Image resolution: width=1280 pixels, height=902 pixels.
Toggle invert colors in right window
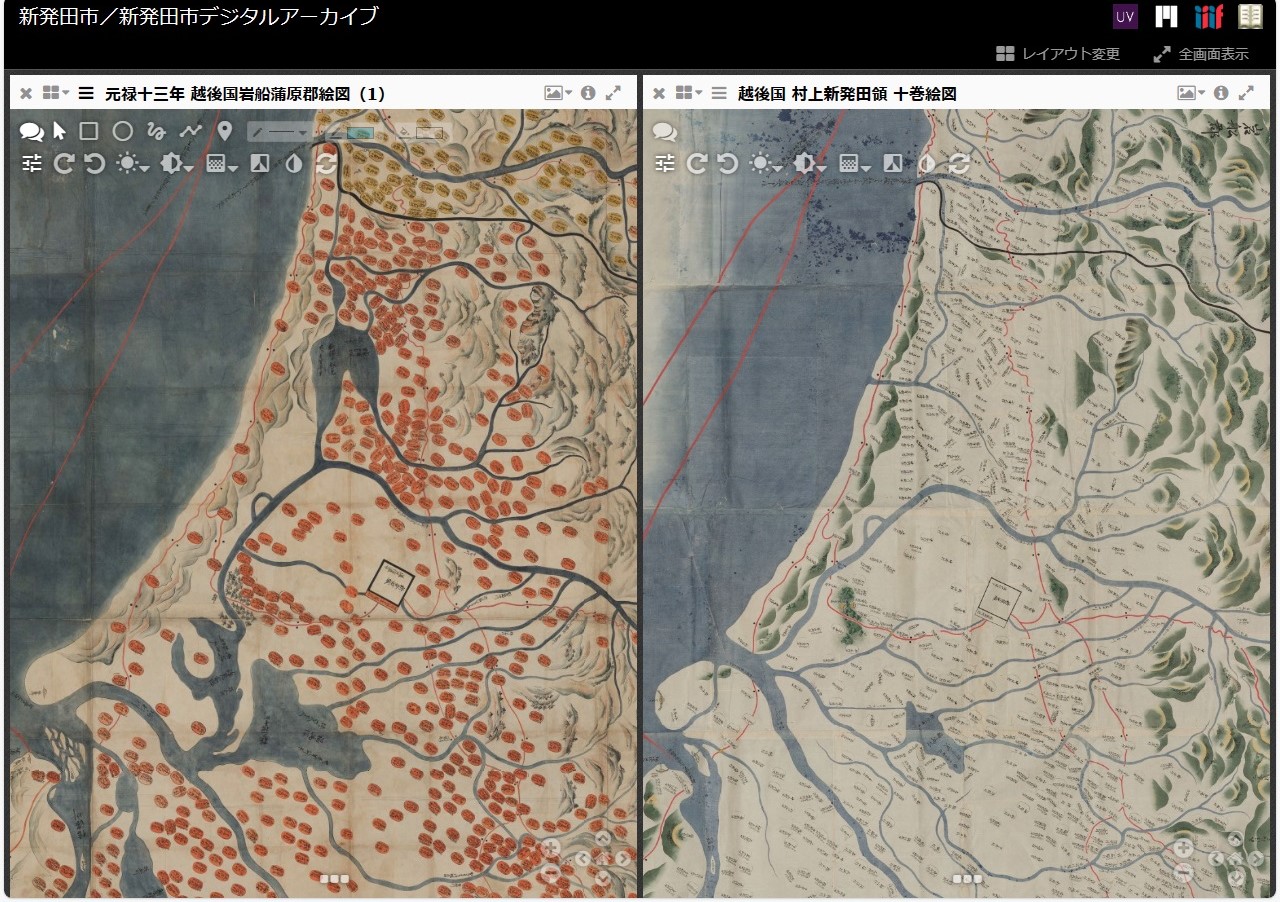pyautogui.click(x=926, y=163)
